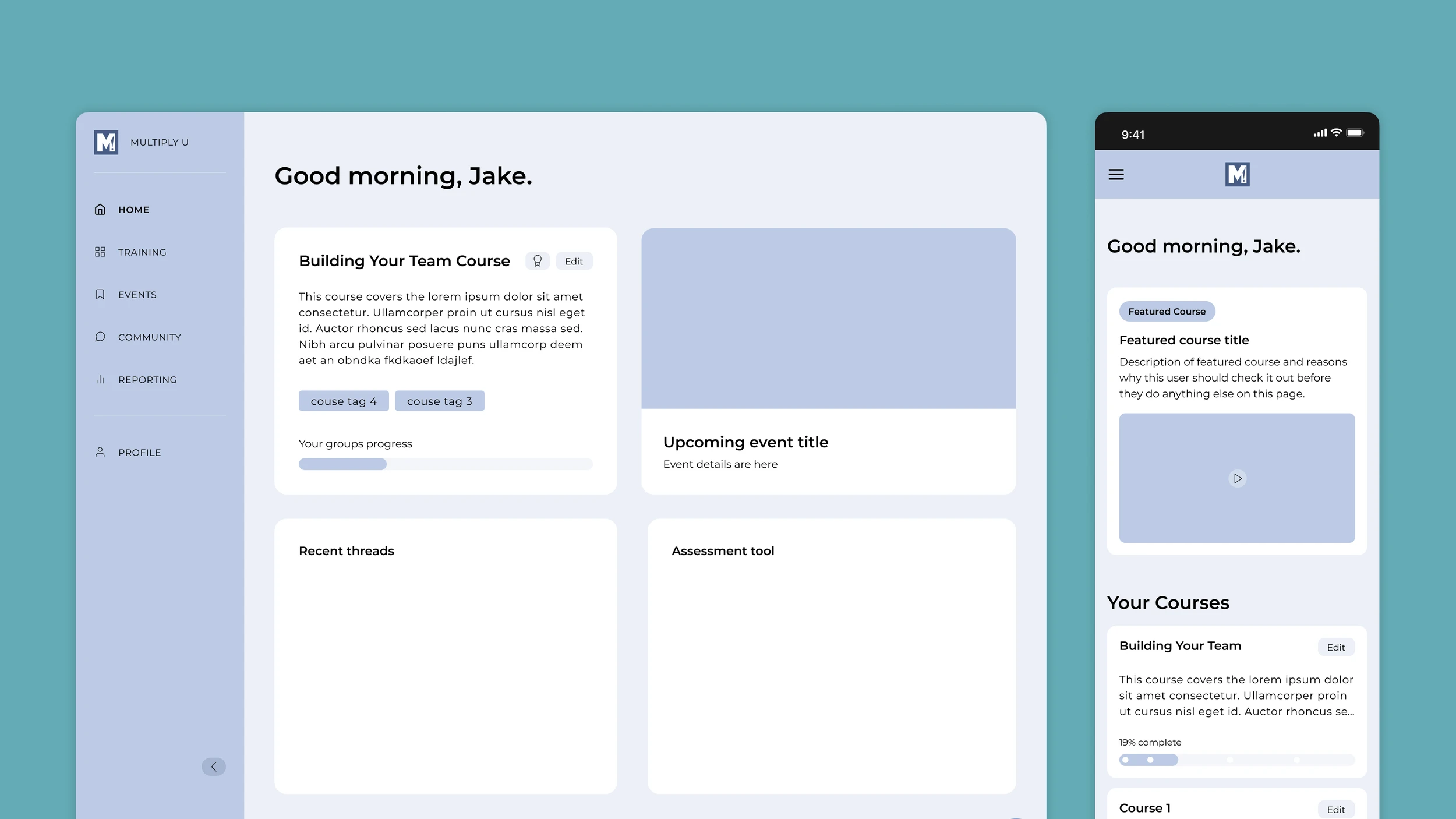This screenshot has height=819, width=1456.
Task: Open the Training menu item
Action: [x=142, y=252]
